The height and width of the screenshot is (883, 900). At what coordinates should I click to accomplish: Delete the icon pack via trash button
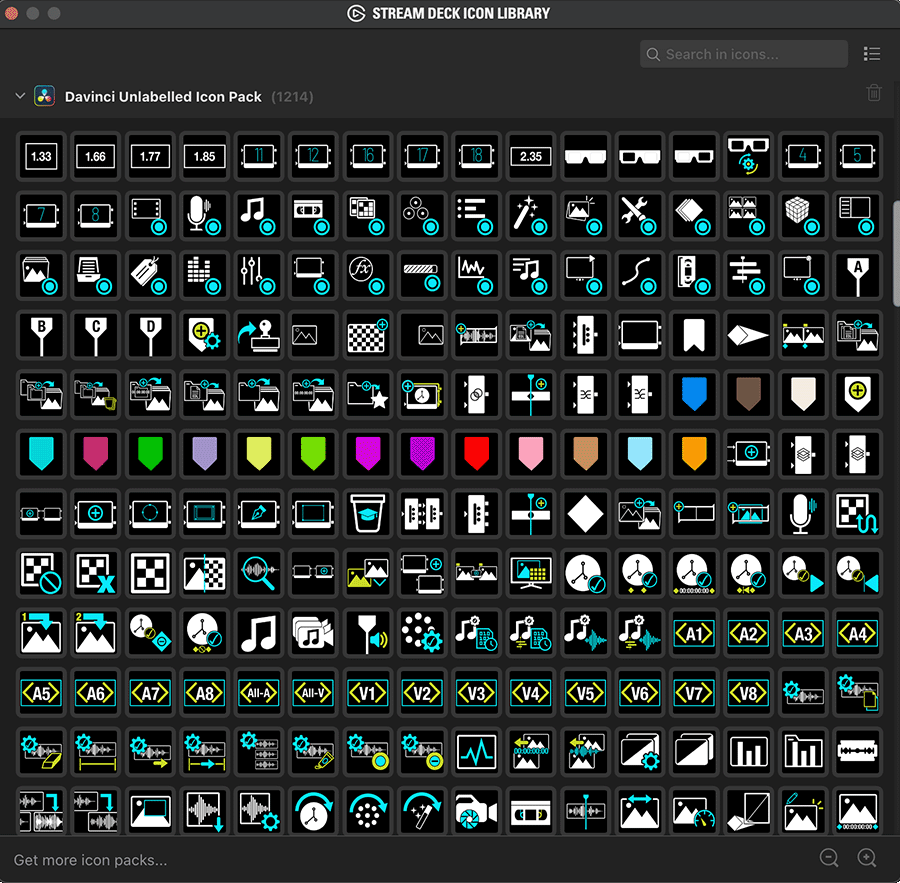coord(874,92)
